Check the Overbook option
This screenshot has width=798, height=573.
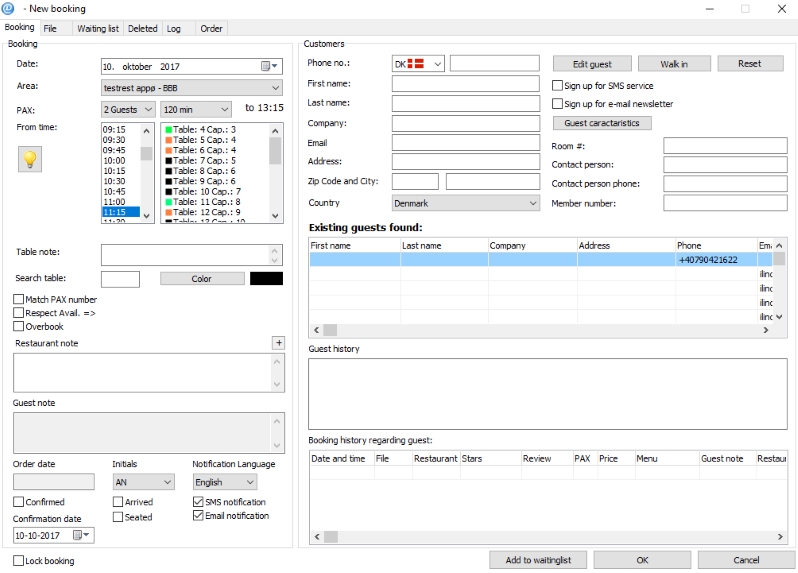tap(18, 326)
